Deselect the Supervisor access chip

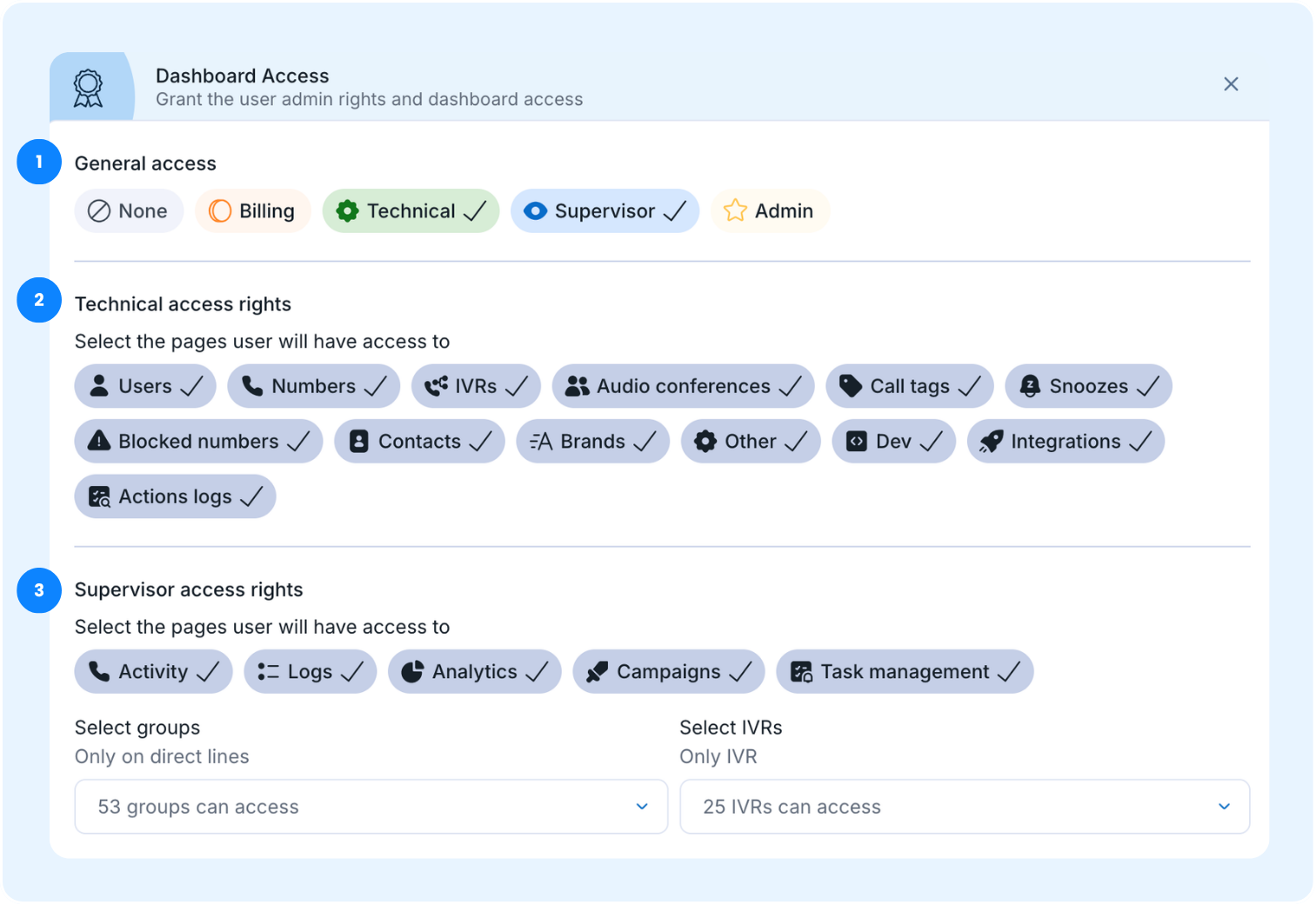click(x=605, y=211)
